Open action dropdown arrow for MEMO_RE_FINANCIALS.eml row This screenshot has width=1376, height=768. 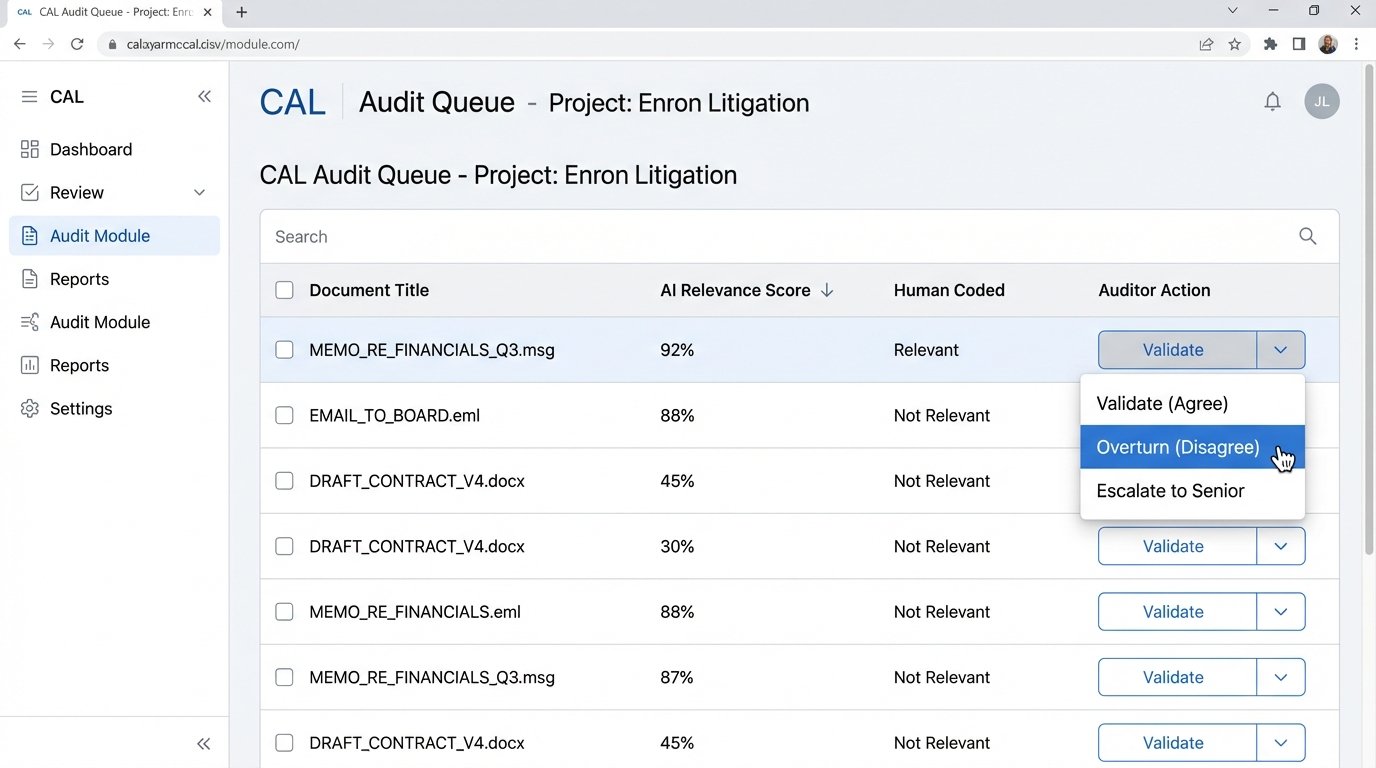pyautogui.click(x=1280, y=612)
